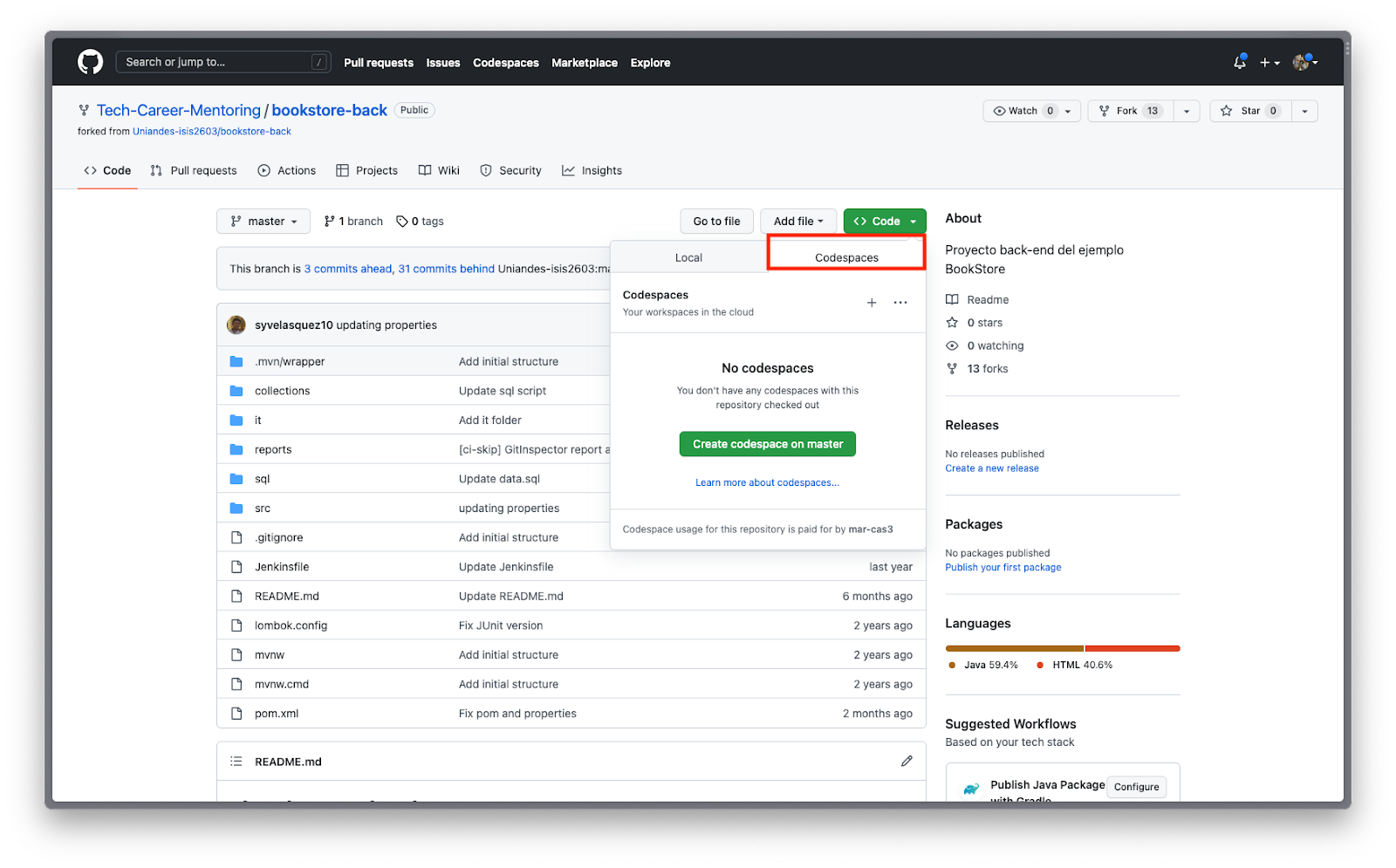This screenshot has height=868, width=1396.
Task: Open the bookstore-back repository link
Action: pos(329,110)
